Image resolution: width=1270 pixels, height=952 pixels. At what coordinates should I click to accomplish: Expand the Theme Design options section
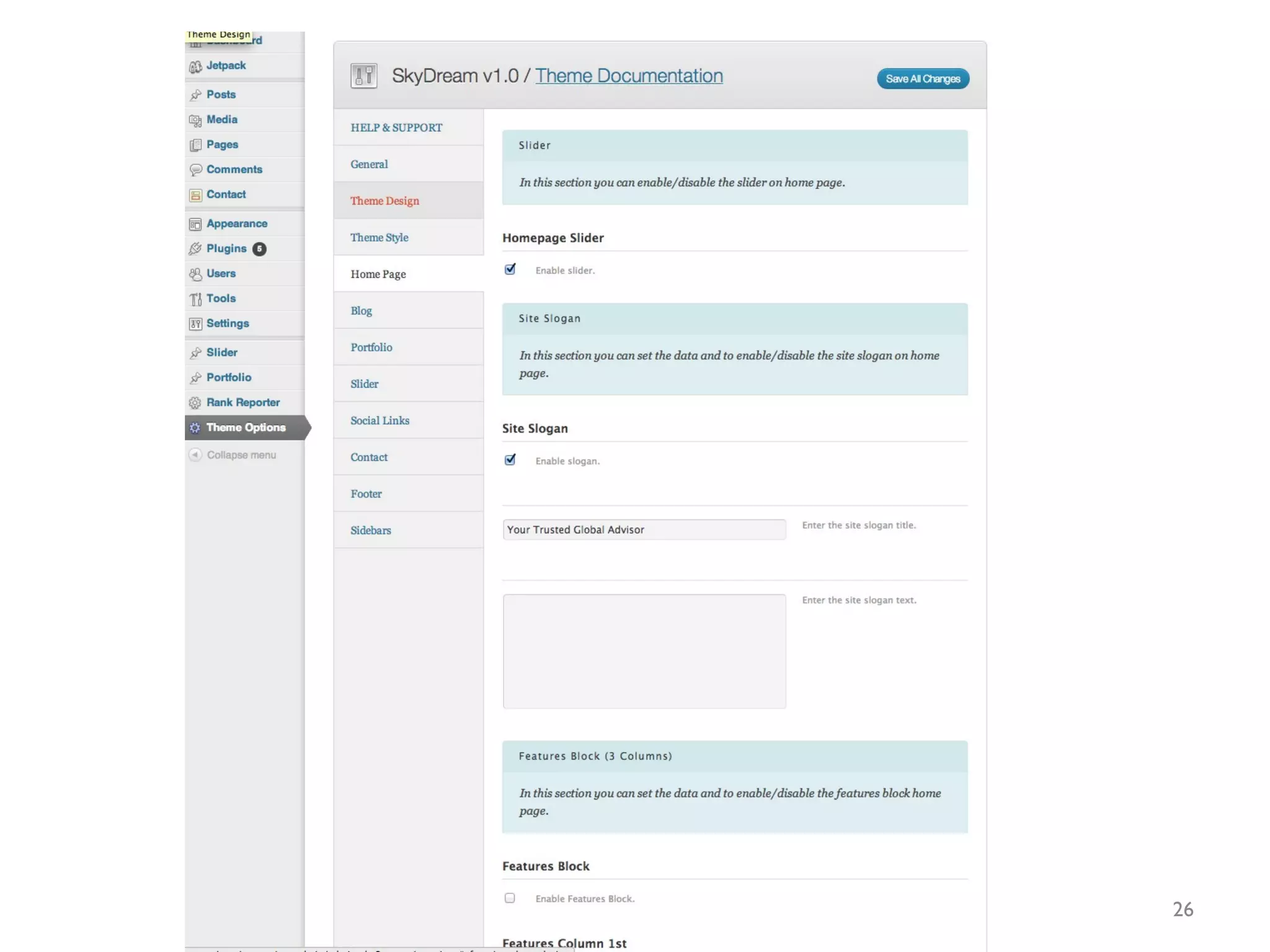click(384, 201)
